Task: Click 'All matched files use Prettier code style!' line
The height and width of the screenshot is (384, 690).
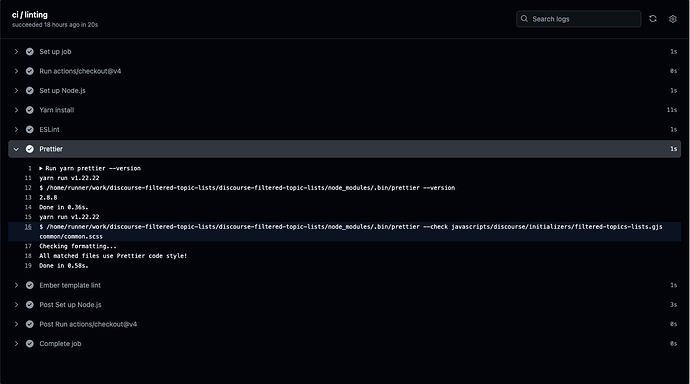Action: pos(113,256)
